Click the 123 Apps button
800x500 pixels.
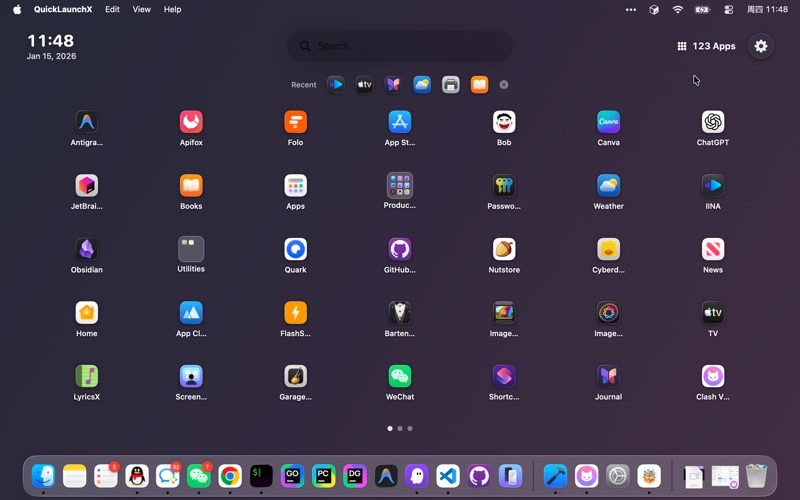(706, 46)
